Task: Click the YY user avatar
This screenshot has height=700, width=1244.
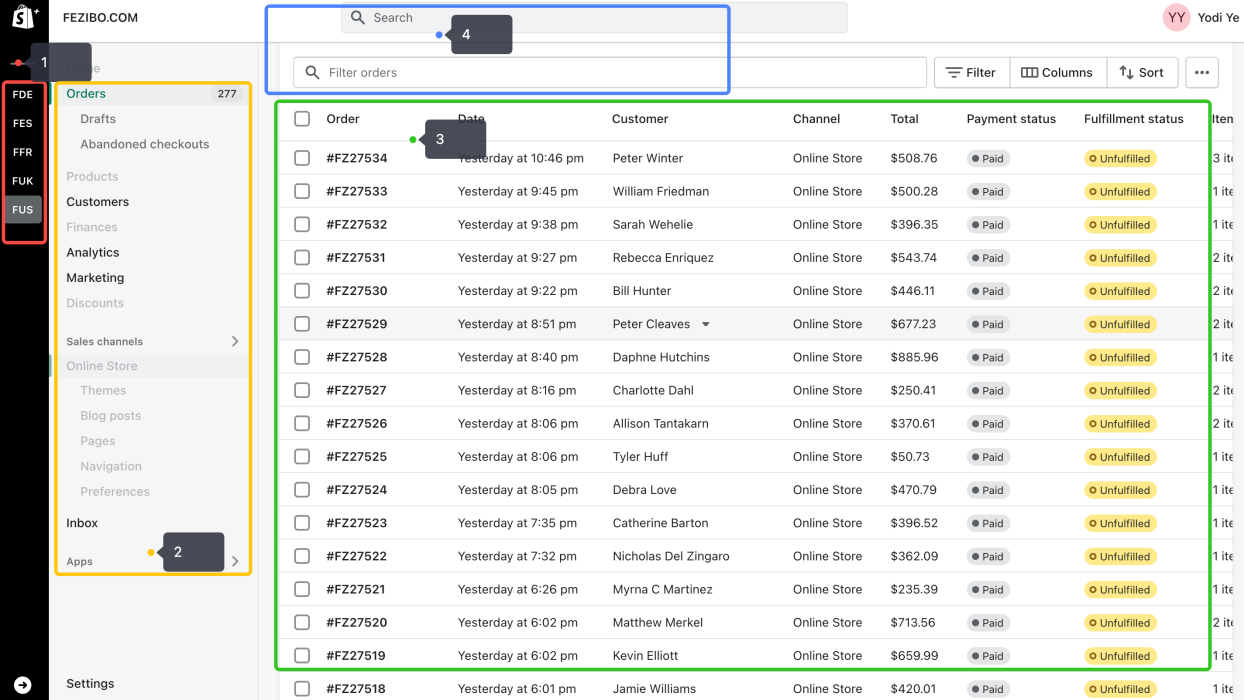Action: 1177,17
